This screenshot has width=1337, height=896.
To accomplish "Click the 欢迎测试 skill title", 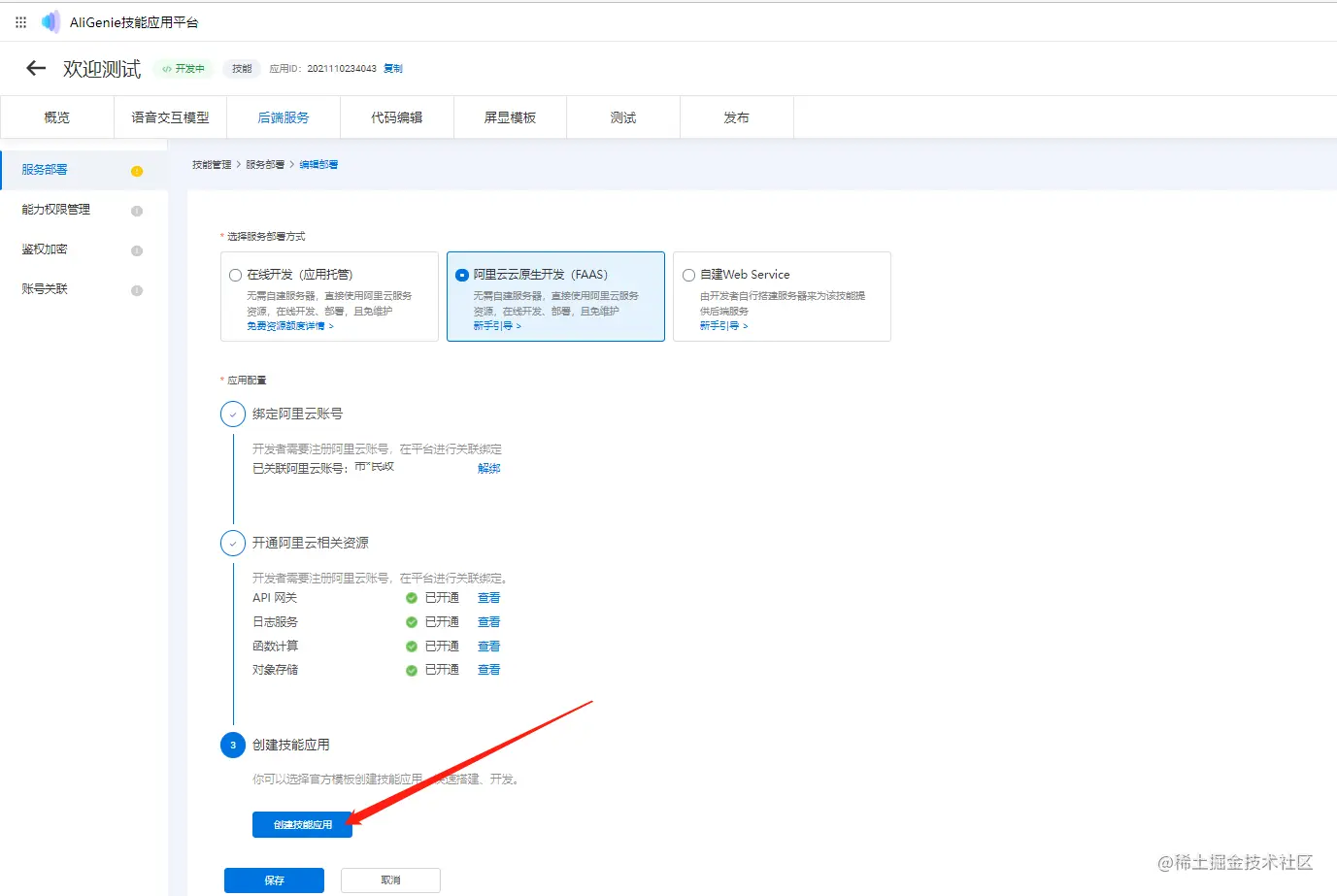I will (x=102, y=69).
